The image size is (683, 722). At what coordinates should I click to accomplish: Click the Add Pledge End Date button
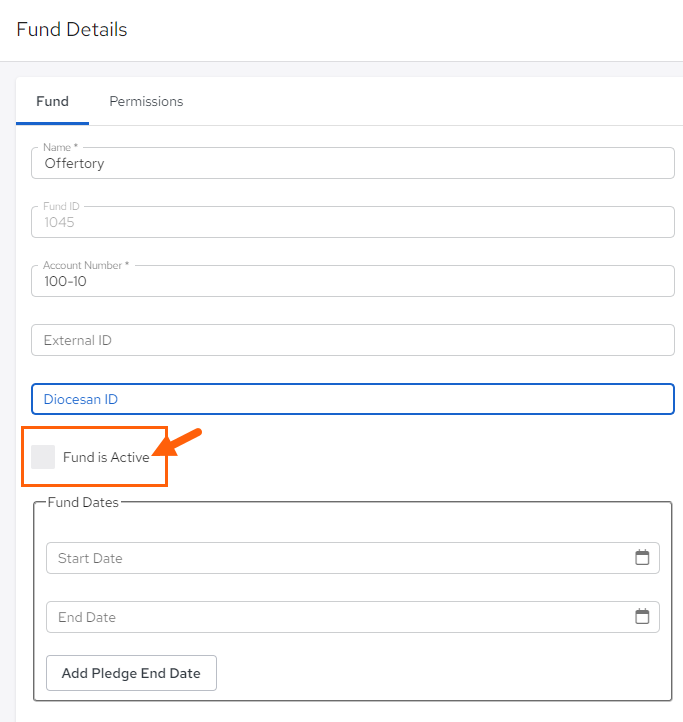tap(131, 673)
